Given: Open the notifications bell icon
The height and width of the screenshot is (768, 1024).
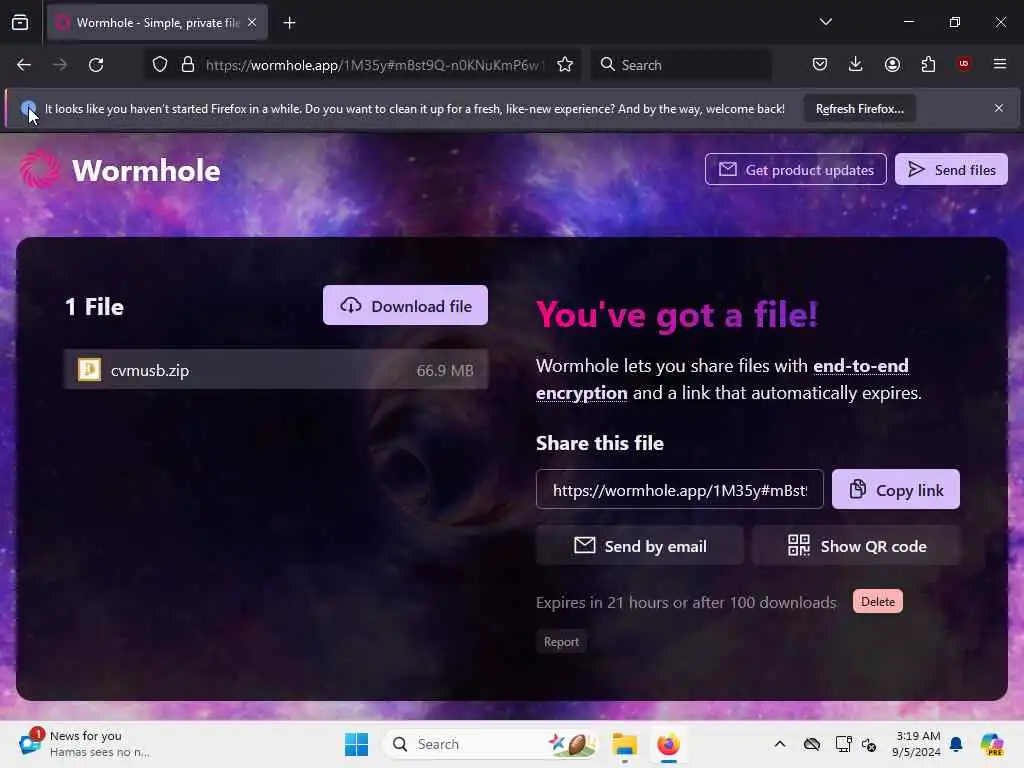Looking at the screenshot, I should [x=956, y=744].
